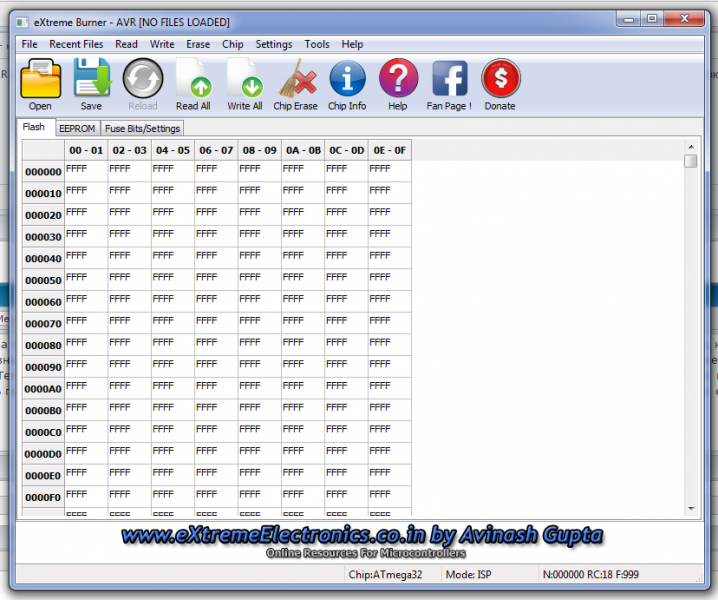Select row header 000090
The height and width of the screenshot is (600, 718).
click(x=44, y=367)
